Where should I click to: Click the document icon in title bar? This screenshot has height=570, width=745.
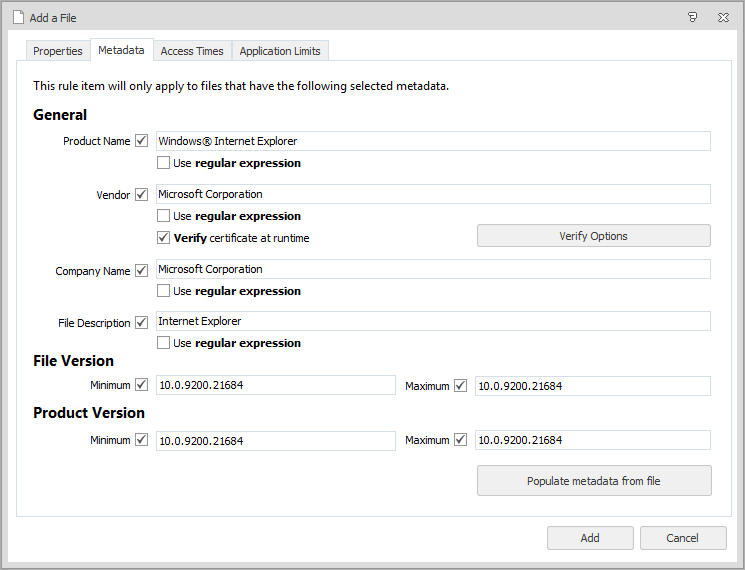(x=18, y=17)
